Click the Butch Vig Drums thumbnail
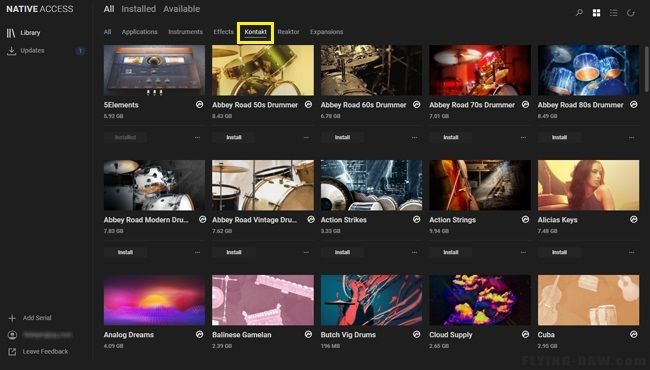The image size is (650, 370). [x=371, y=300]
